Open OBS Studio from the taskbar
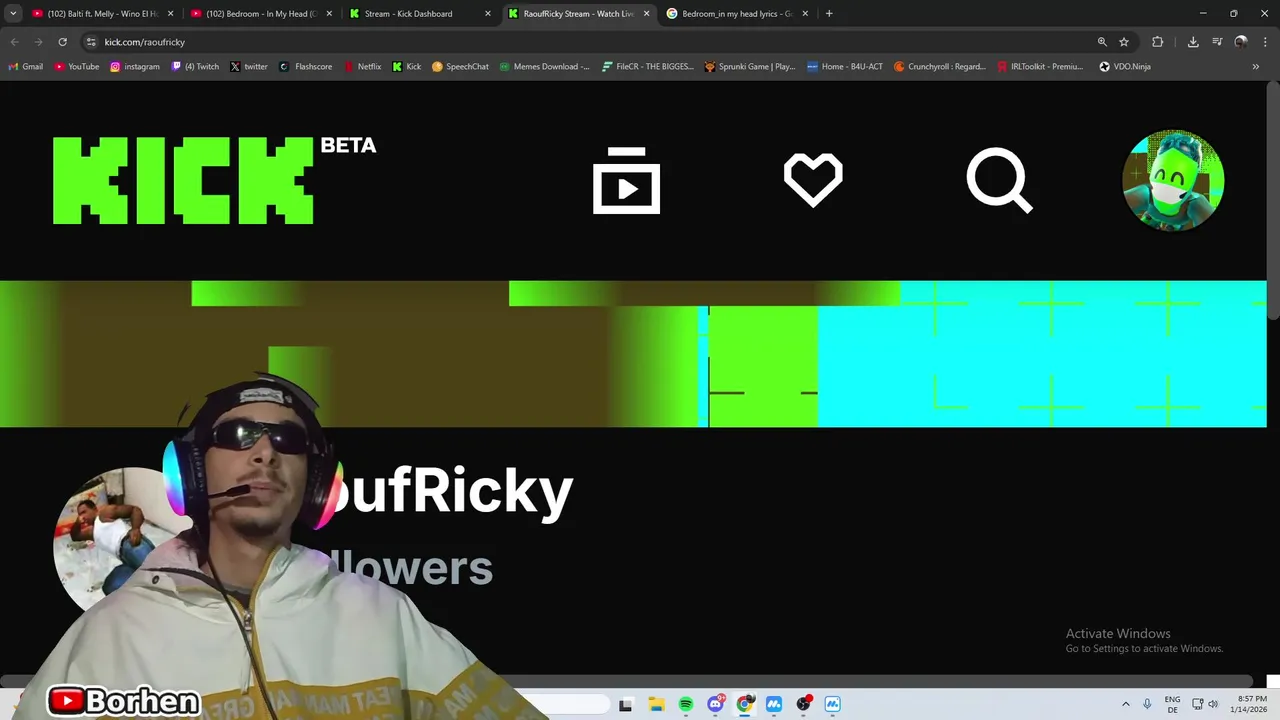 click(803, 704)
